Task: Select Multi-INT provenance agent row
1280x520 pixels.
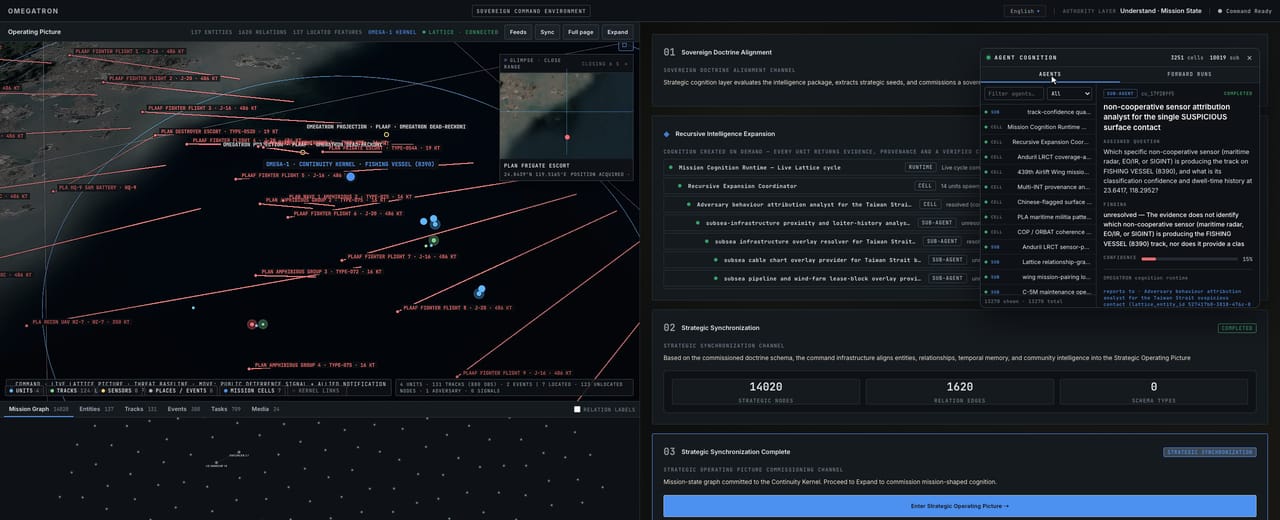Action: tap(1037, 187)
